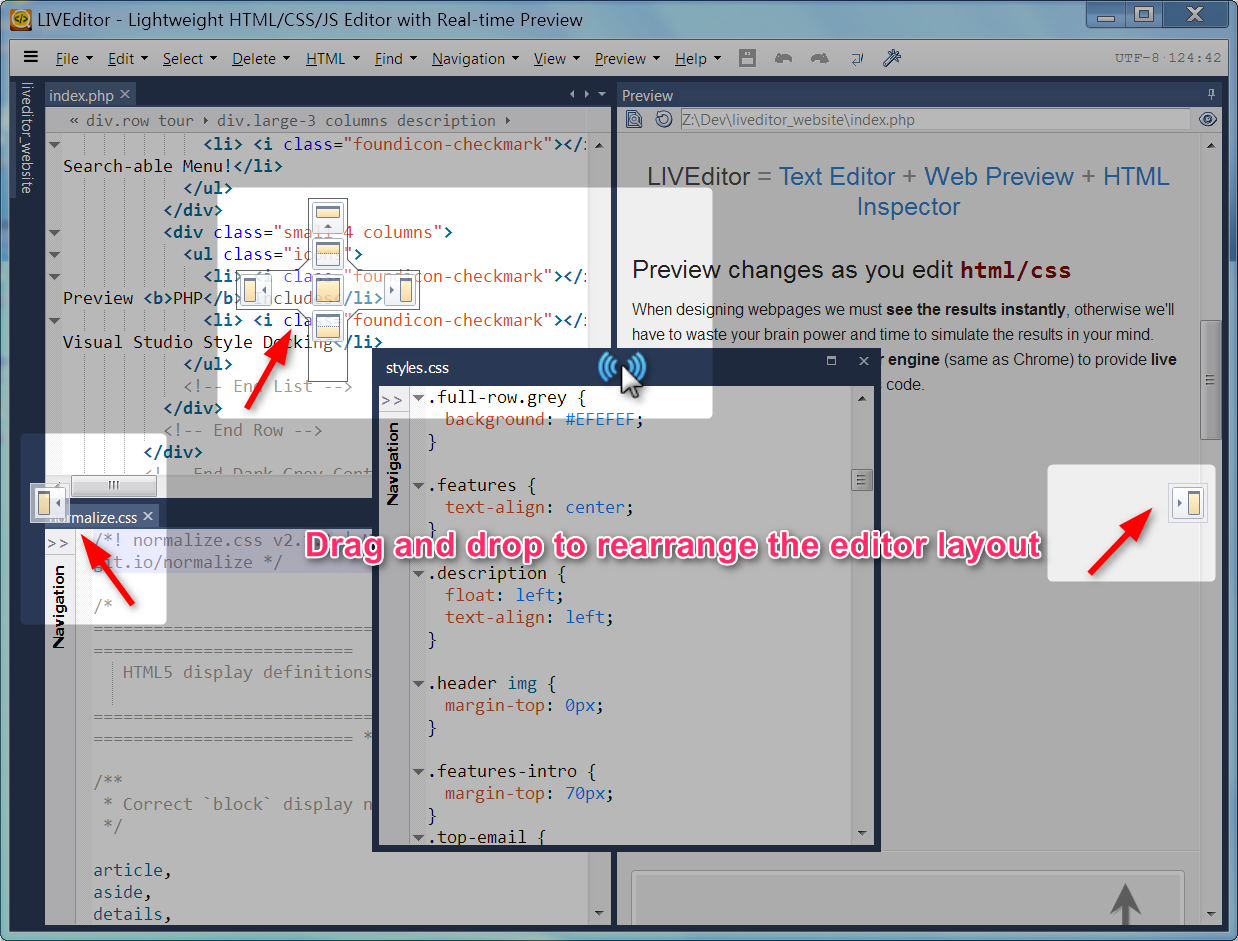The width and height of the screenshot is (1238, 941).
Task: Click the Preview page inspect icon
Action: (634, 120)
